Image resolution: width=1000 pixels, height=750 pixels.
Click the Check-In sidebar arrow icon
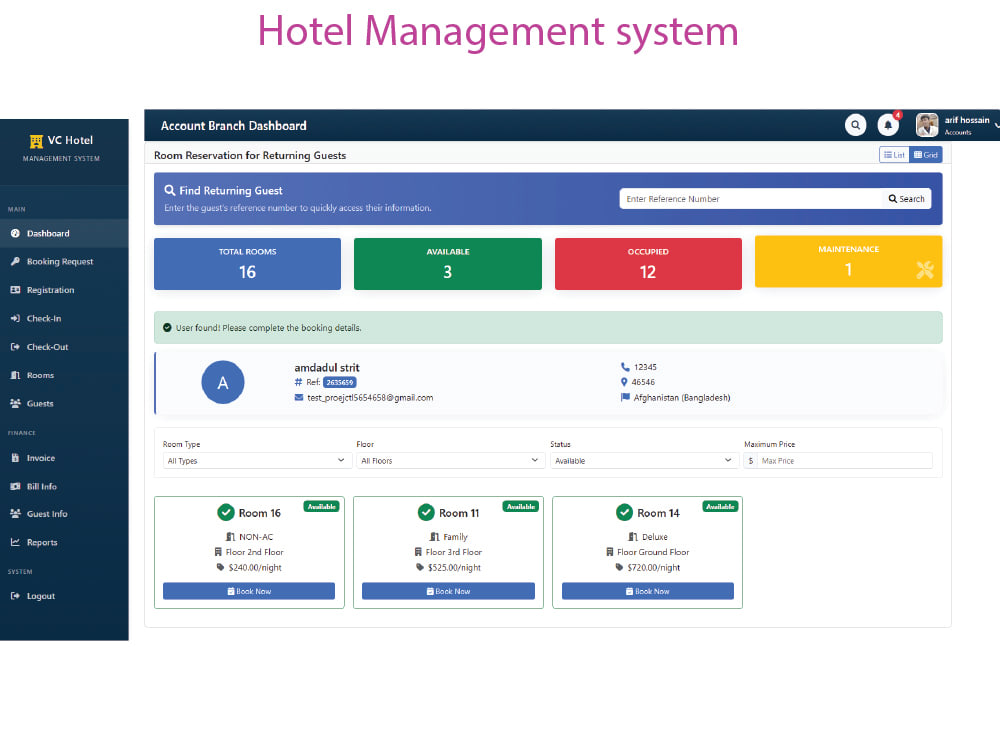click(15, 318)
